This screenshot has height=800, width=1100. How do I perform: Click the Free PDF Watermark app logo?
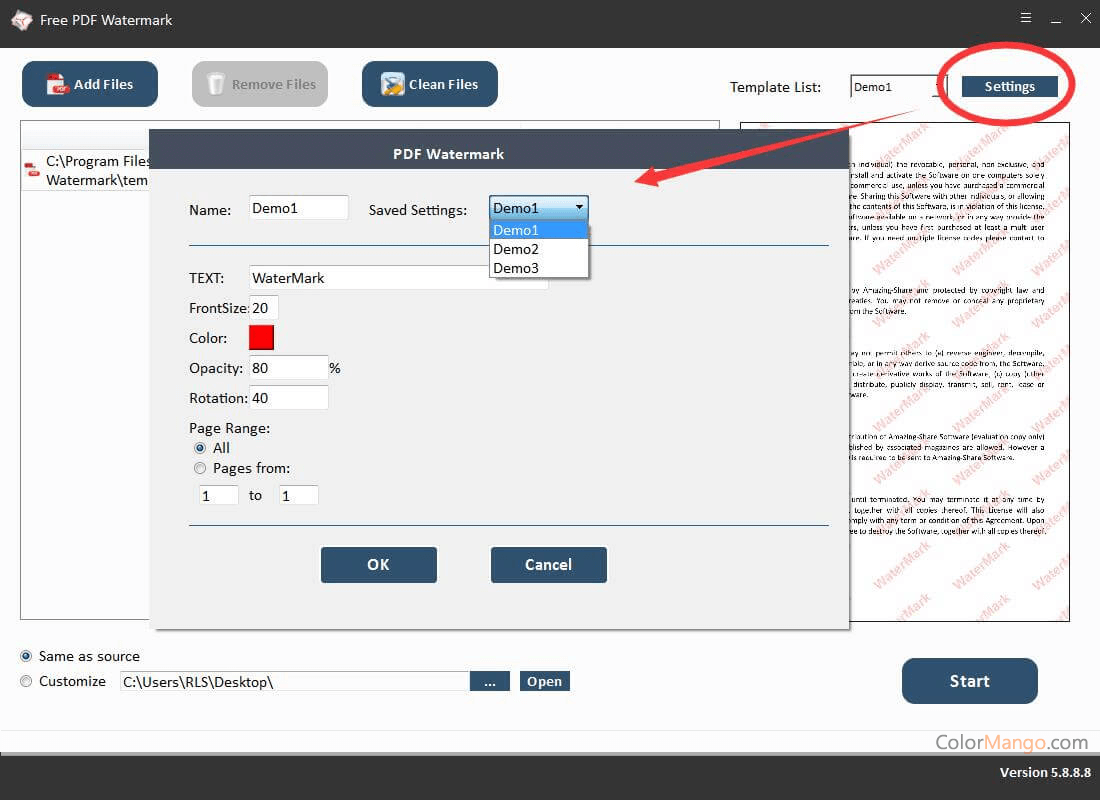pyautogui.click(x=21, y=20)
